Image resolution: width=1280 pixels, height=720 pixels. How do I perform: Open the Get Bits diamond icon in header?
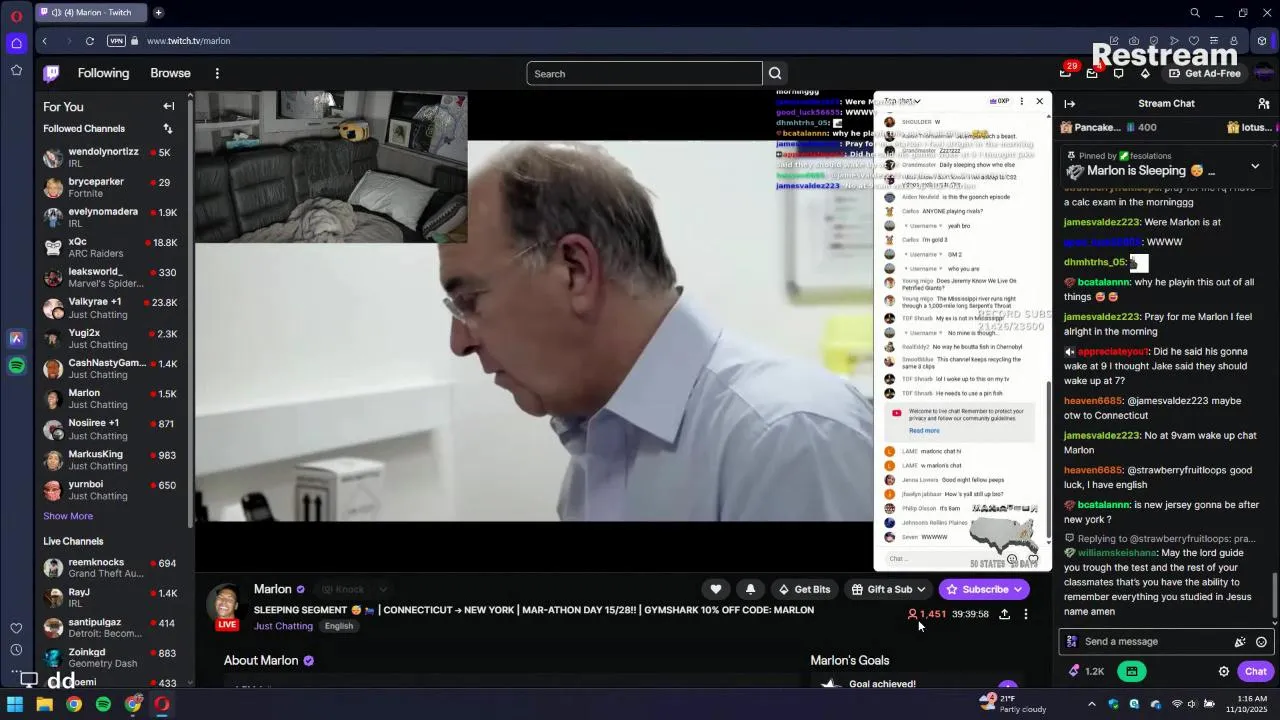(x=1145, y=73)
